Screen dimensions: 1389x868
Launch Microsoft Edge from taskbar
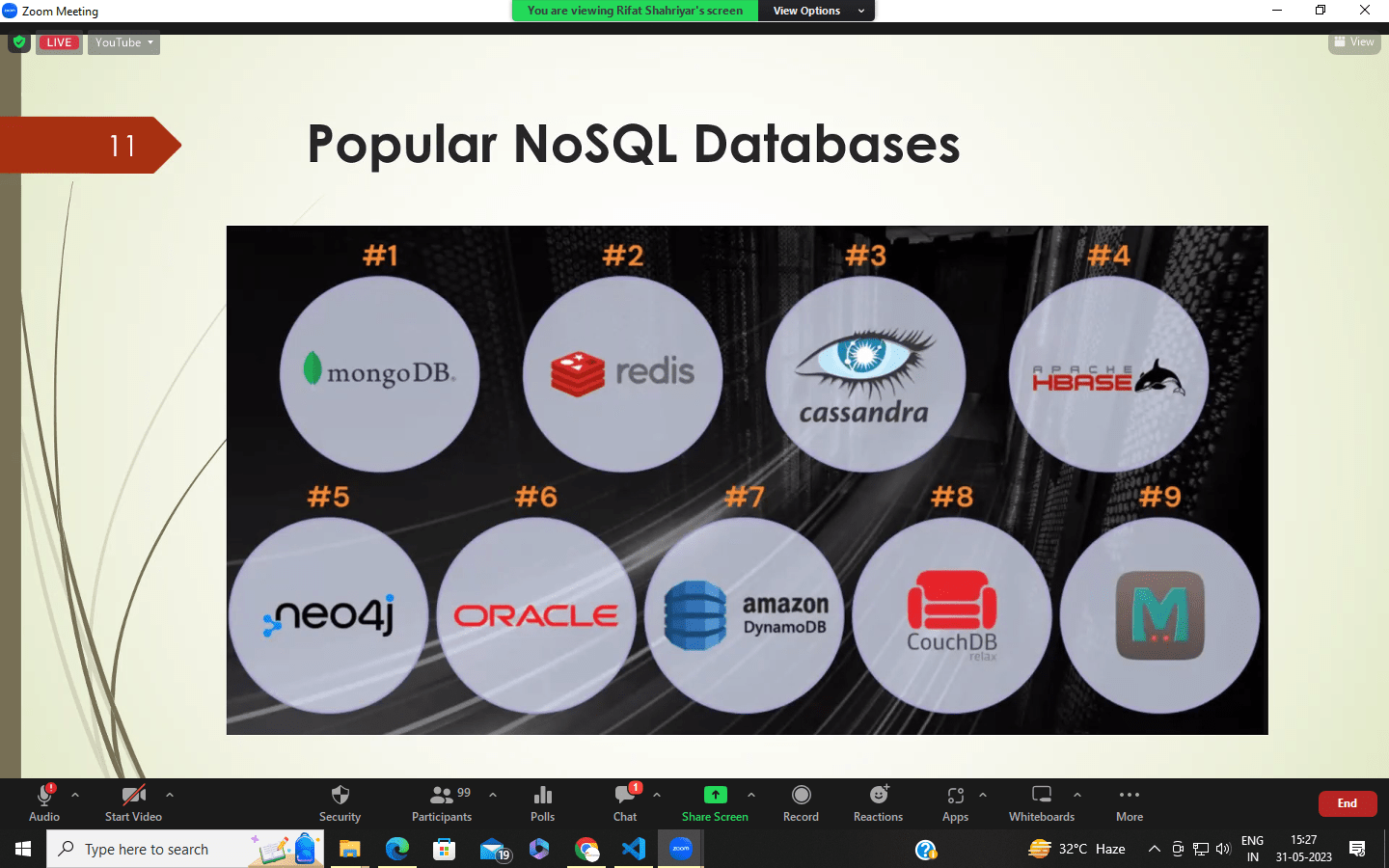tap(397, 849)
